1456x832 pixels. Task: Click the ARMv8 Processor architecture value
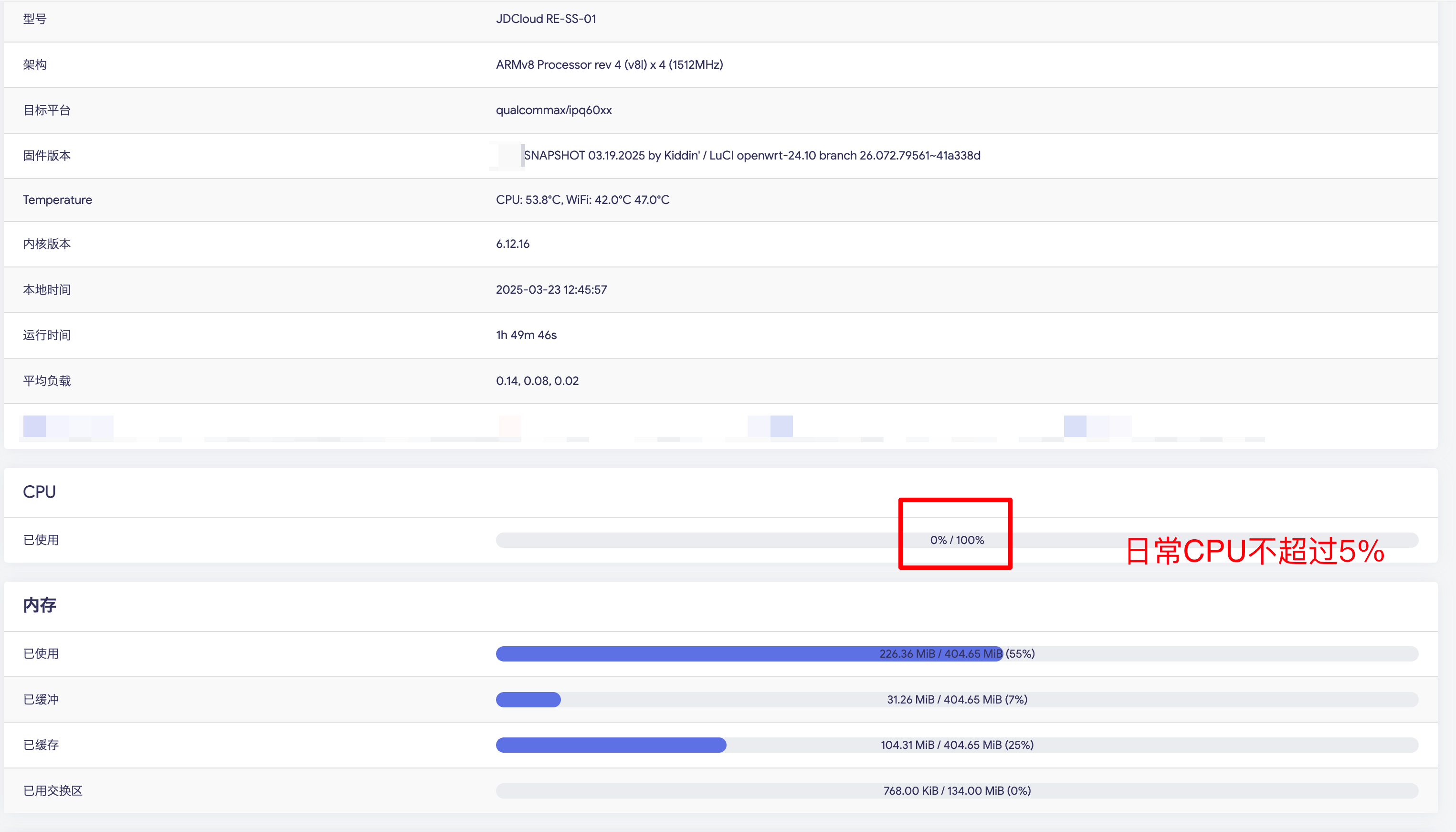coord(609,64)
